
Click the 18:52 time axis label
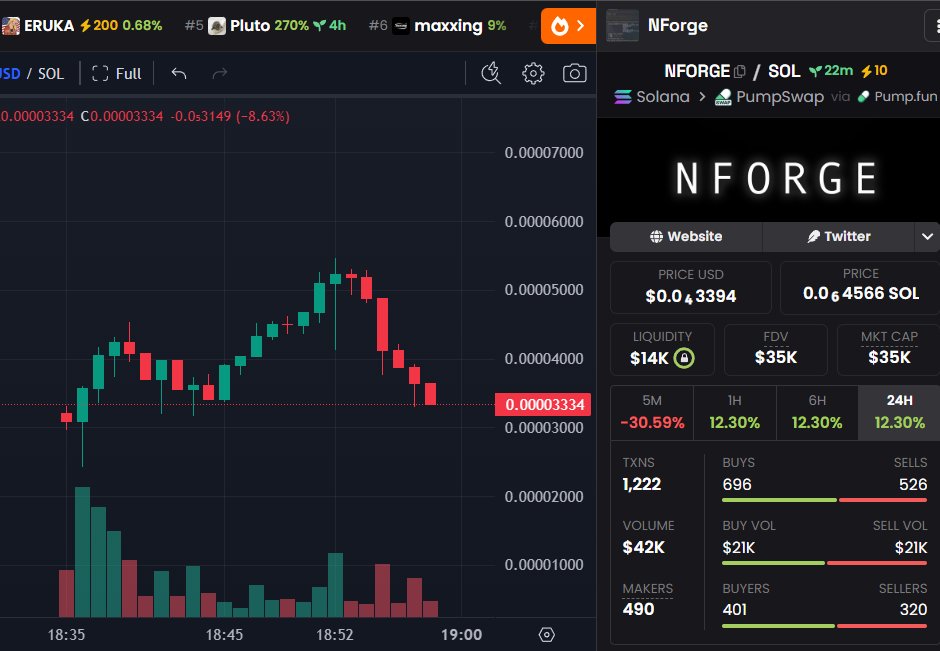[x=335, y=634]
